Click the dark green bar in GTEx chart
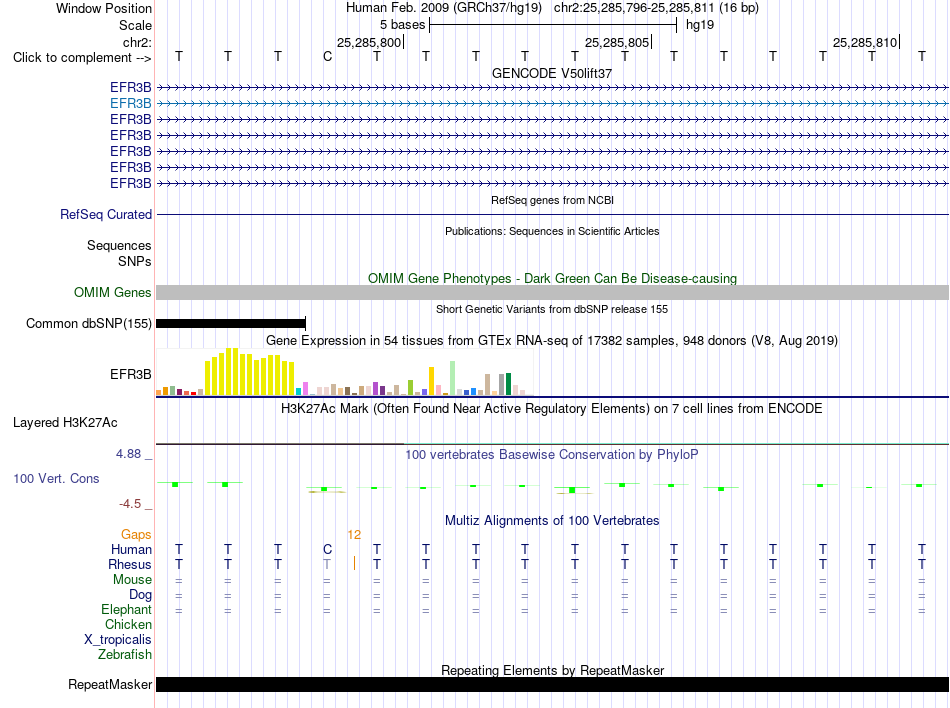 pyautogui.click(x=508, y=384)
